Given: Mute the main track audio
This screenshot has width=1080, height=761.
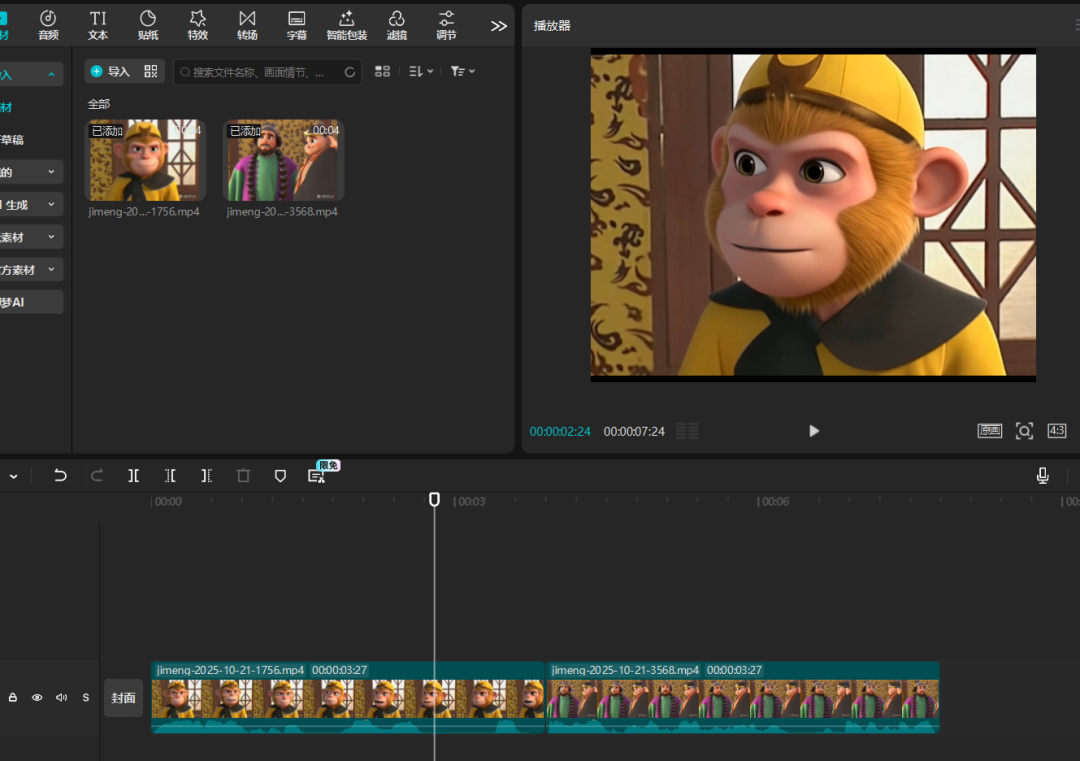Looking at the screenshot, I should click(x=62, y=697).
